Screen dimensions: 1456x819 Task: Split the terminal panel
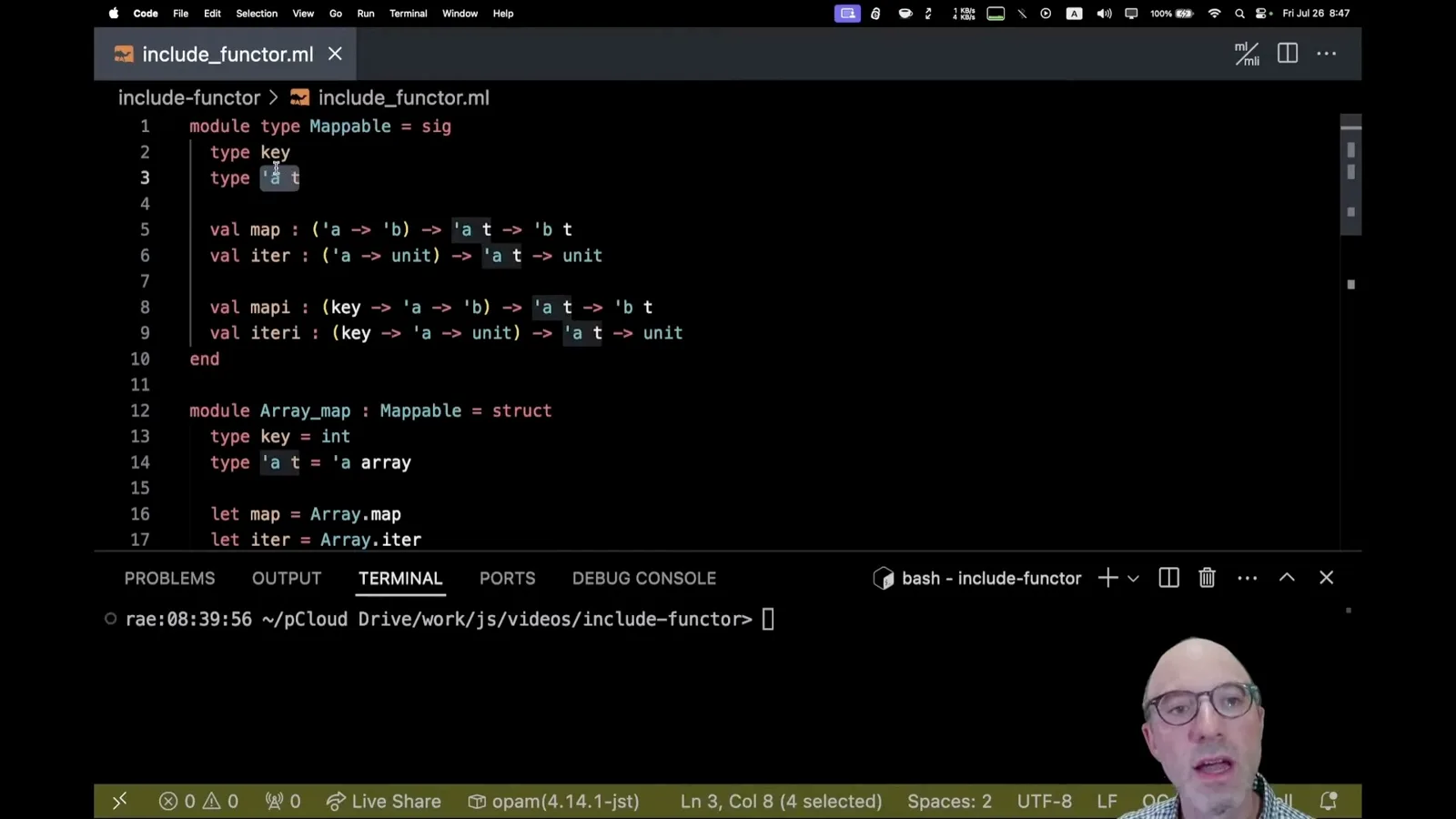point(1168,578)
